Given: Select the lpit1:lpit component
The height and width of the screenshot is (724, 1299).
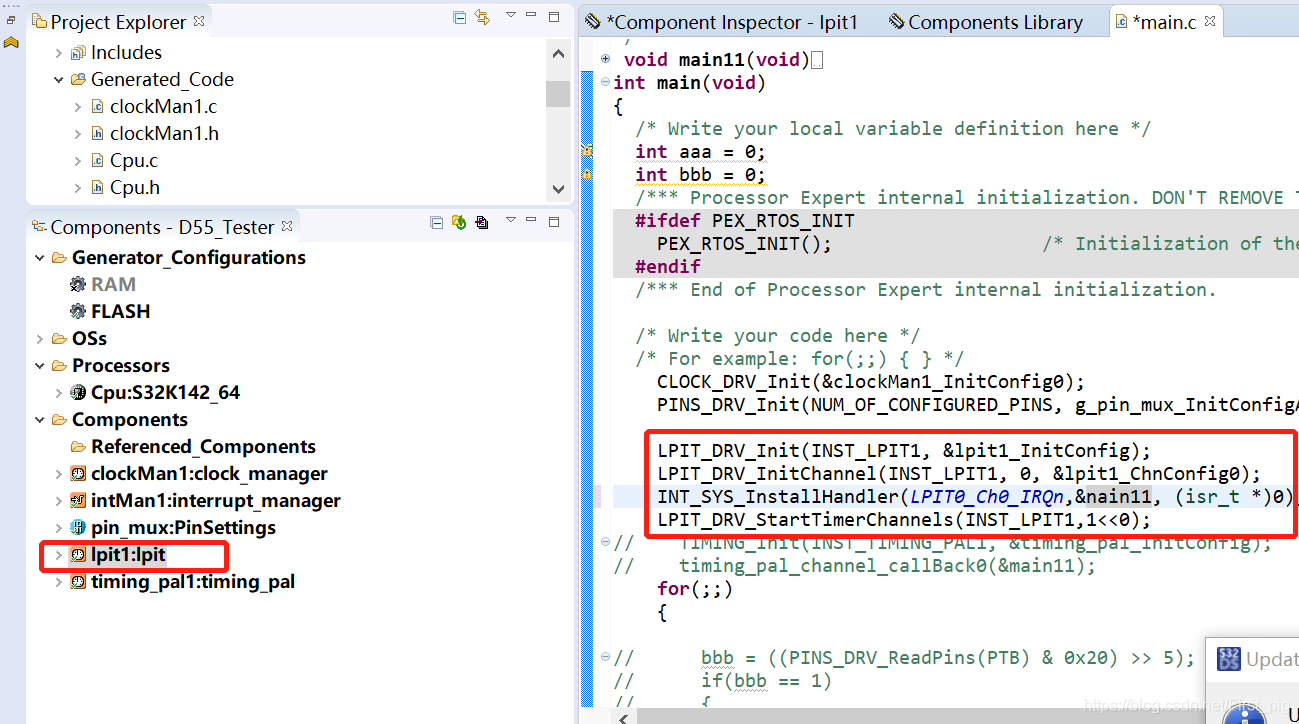Looking at the screenshot, I should (128, 555).
